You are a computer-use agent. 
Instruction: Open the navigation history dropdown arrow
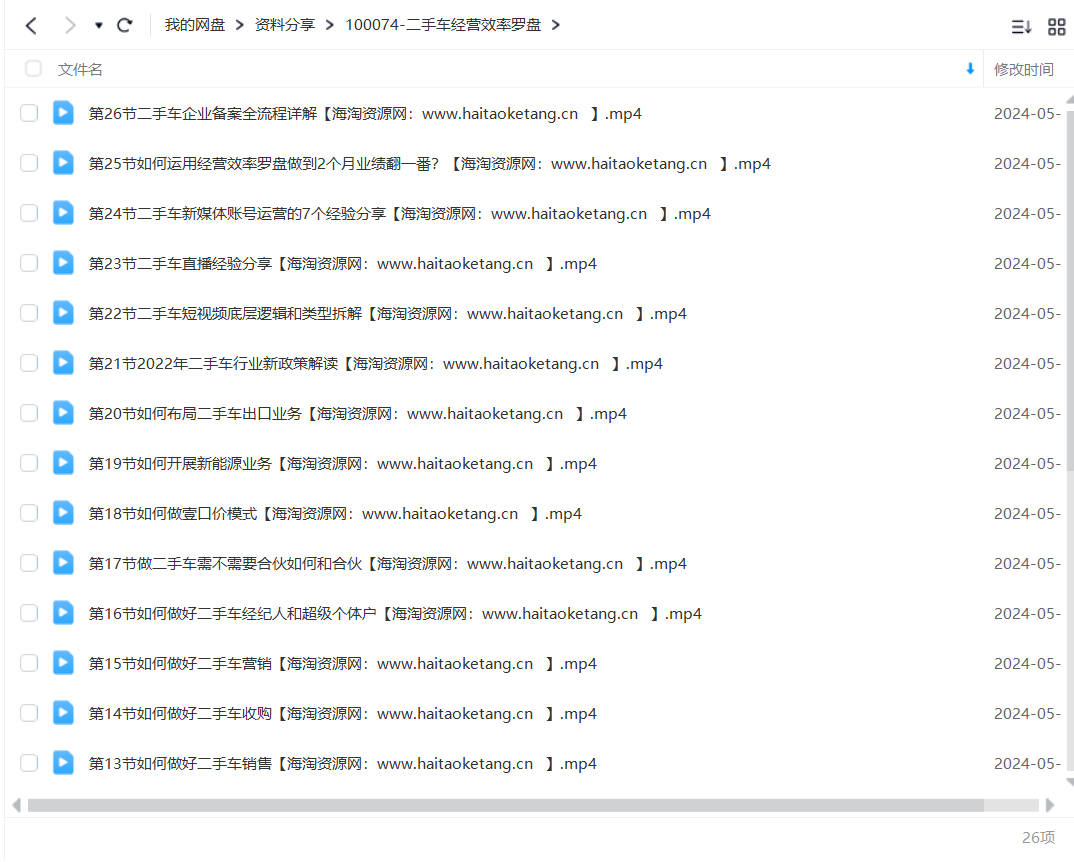click(x=99, y=25)
